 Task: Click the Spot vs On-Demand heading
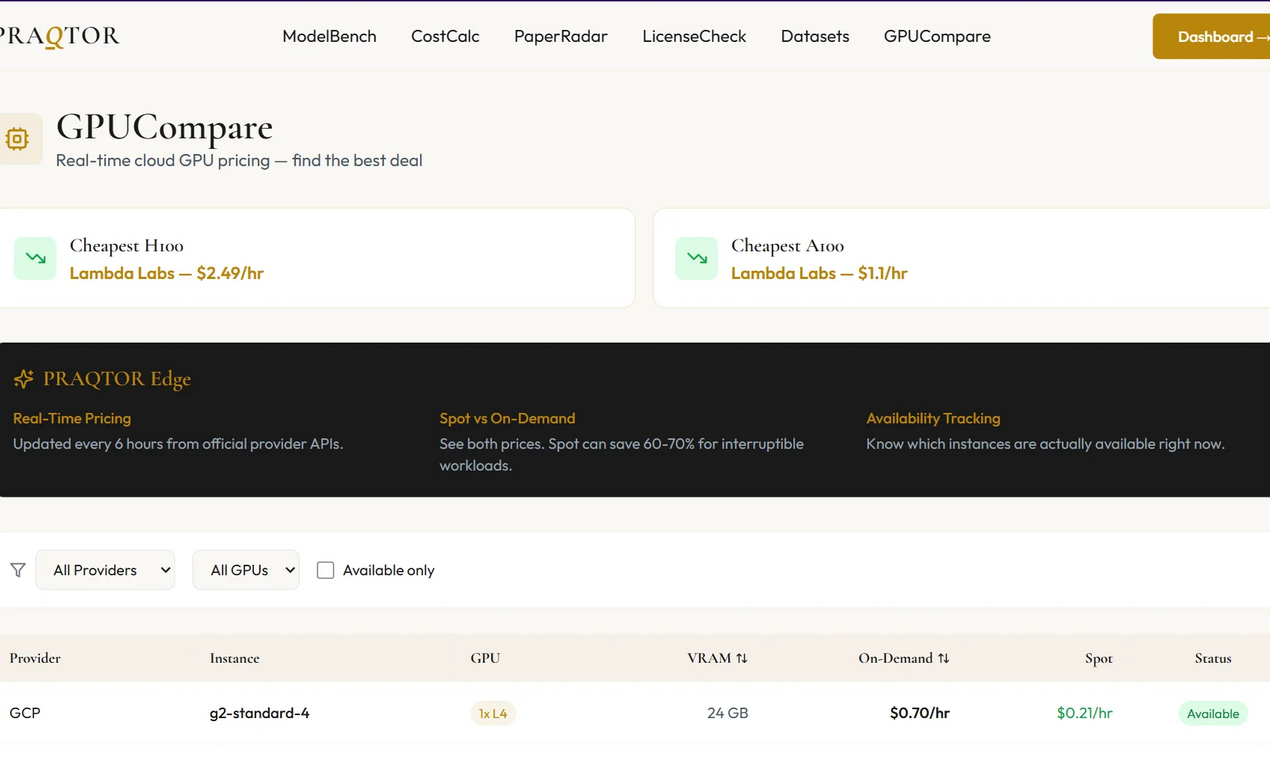click(507, 418)
